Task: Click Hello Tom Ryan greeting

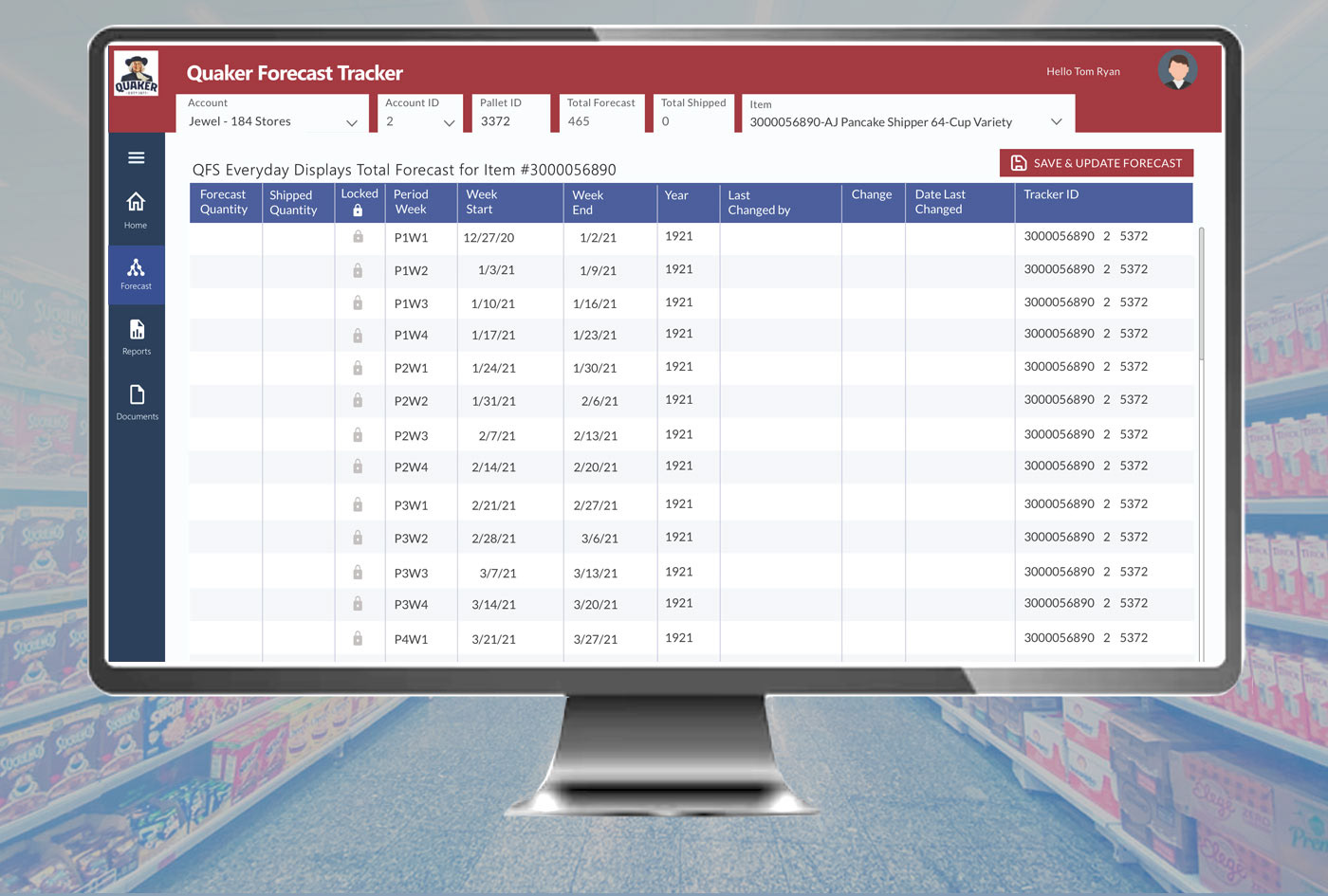Action: point(1083,71)
